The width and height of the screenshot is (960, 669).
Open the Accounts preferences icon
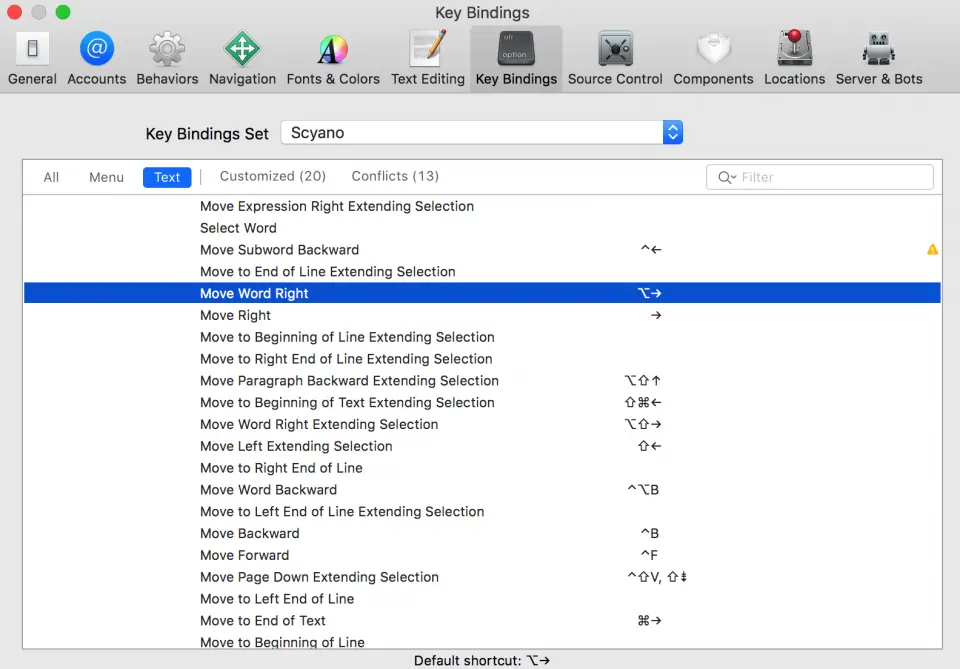[x=97, y=48]
